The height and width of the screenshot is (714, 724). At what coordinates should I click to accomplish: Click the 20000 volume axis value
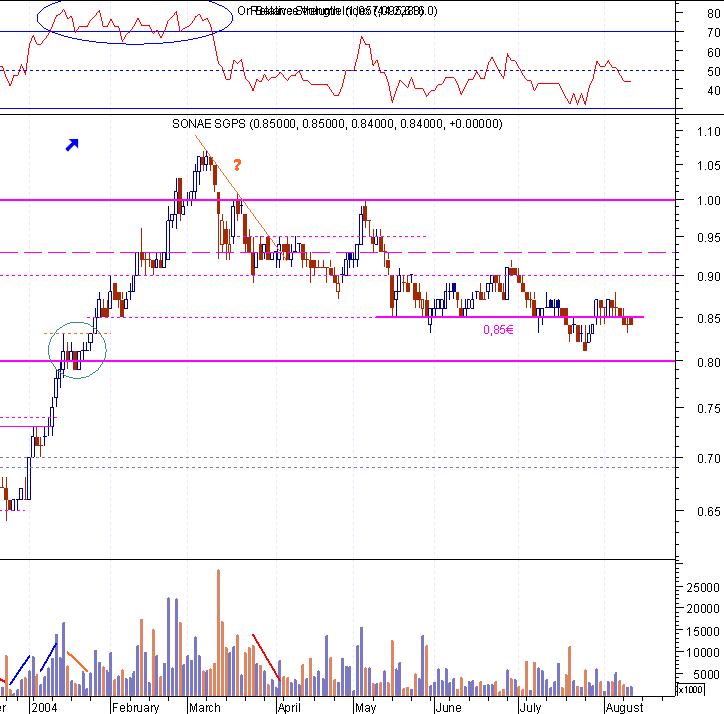pyautogui.click(x=703, y=609)
